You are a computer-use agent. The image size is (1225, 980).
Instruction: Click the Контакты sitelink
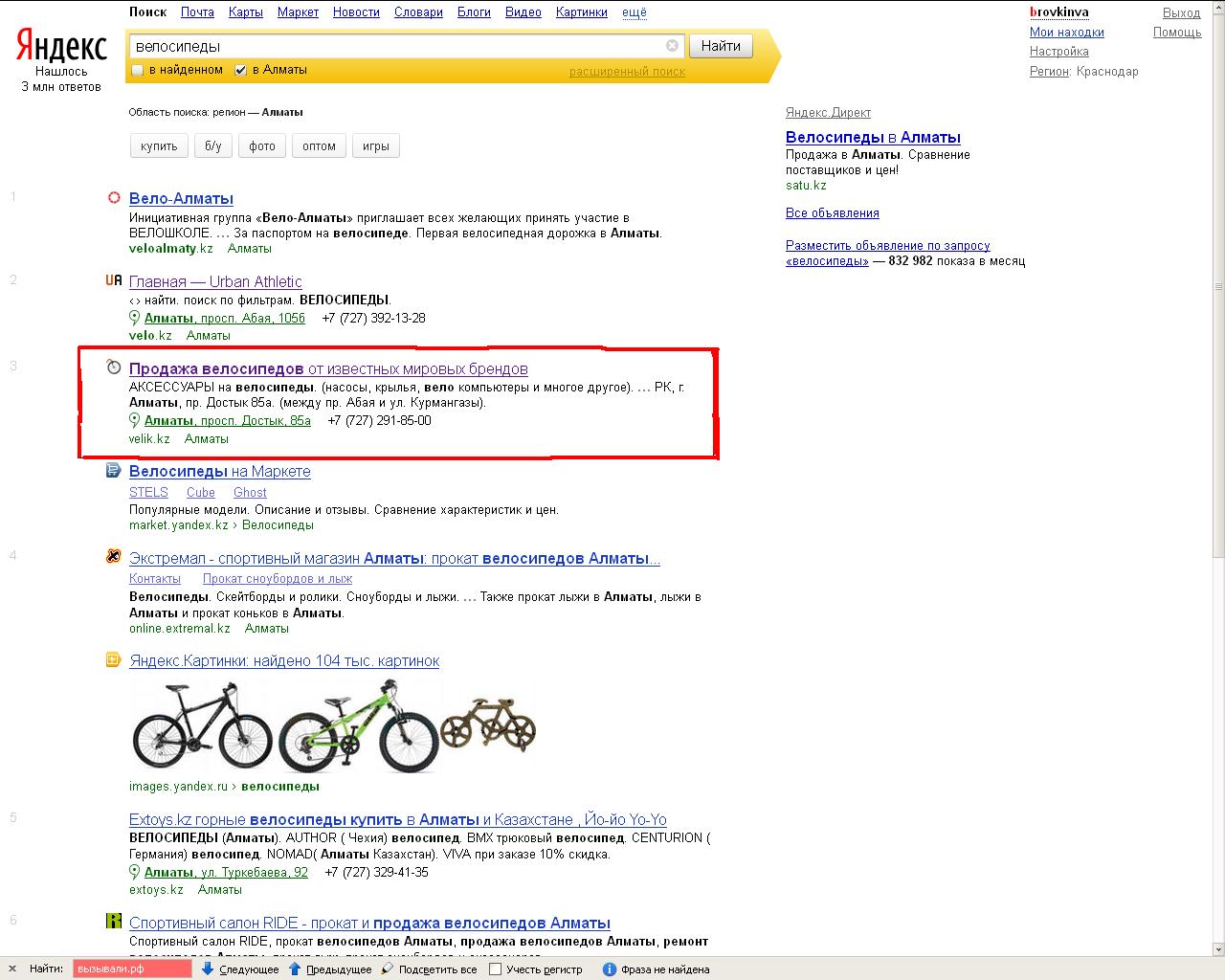point(155,579)
